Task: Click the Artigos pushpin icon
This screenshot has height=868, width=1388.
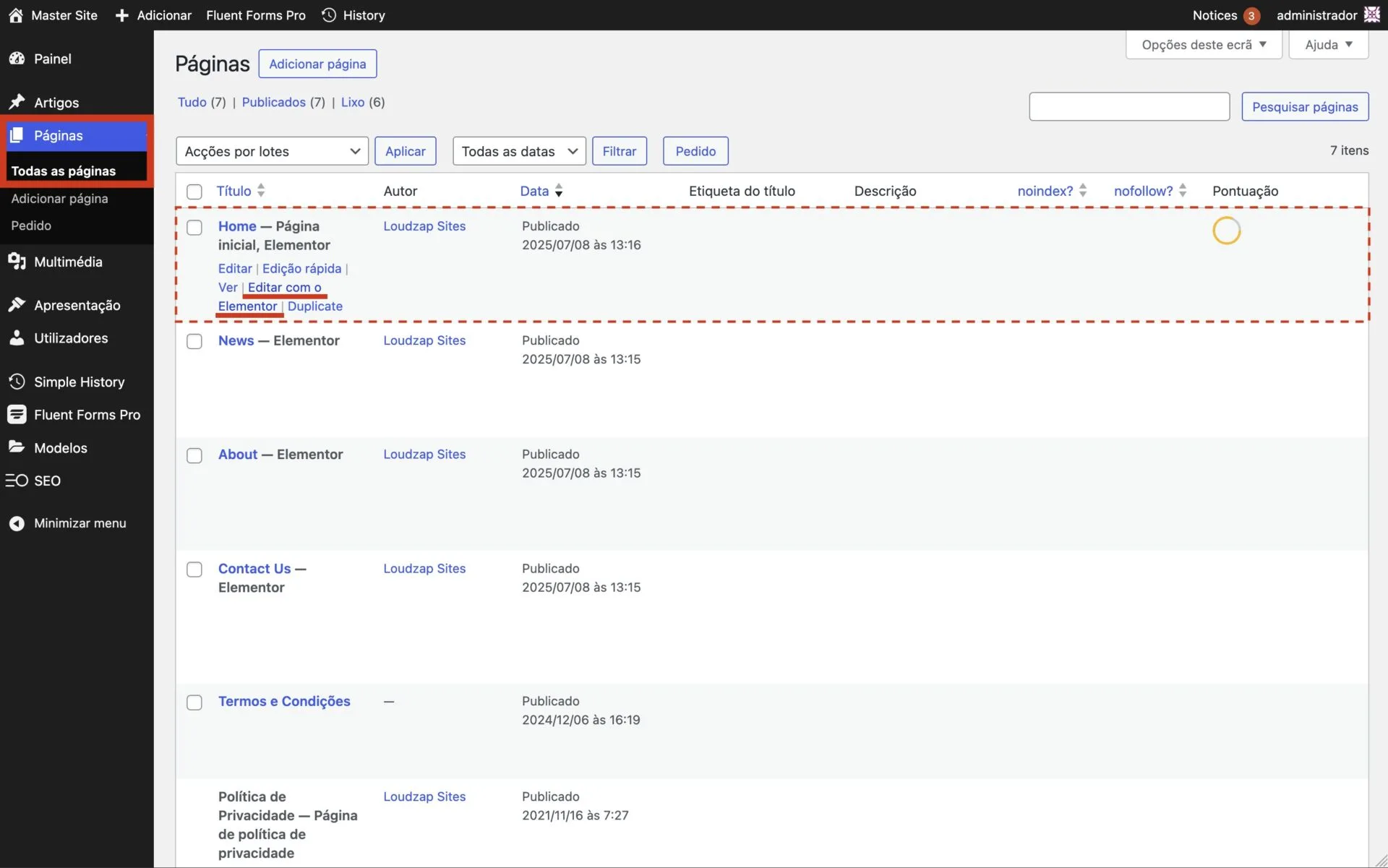Action: point(17,102)
